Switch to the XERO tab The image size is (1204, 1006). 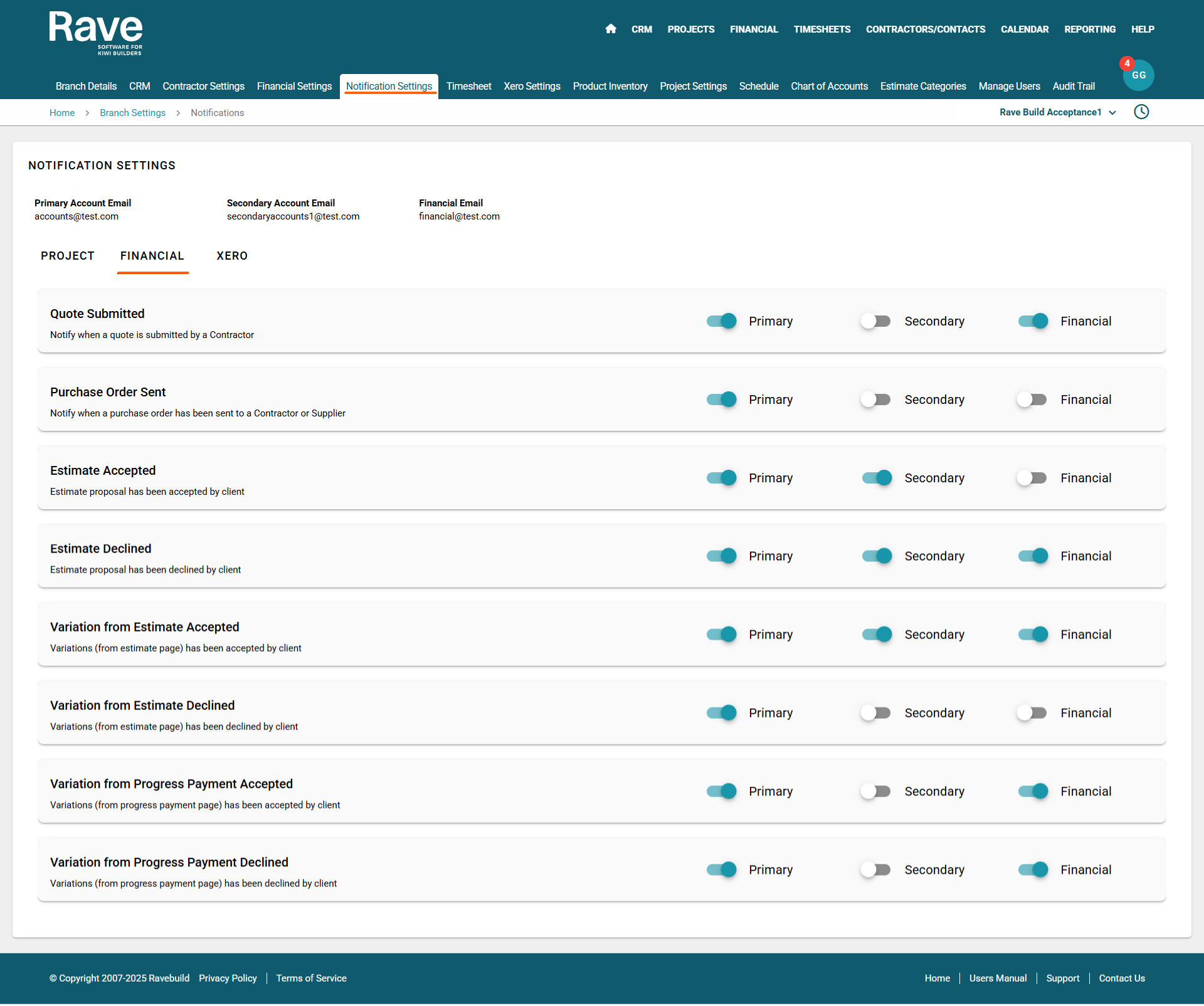[x=232, y=256]
